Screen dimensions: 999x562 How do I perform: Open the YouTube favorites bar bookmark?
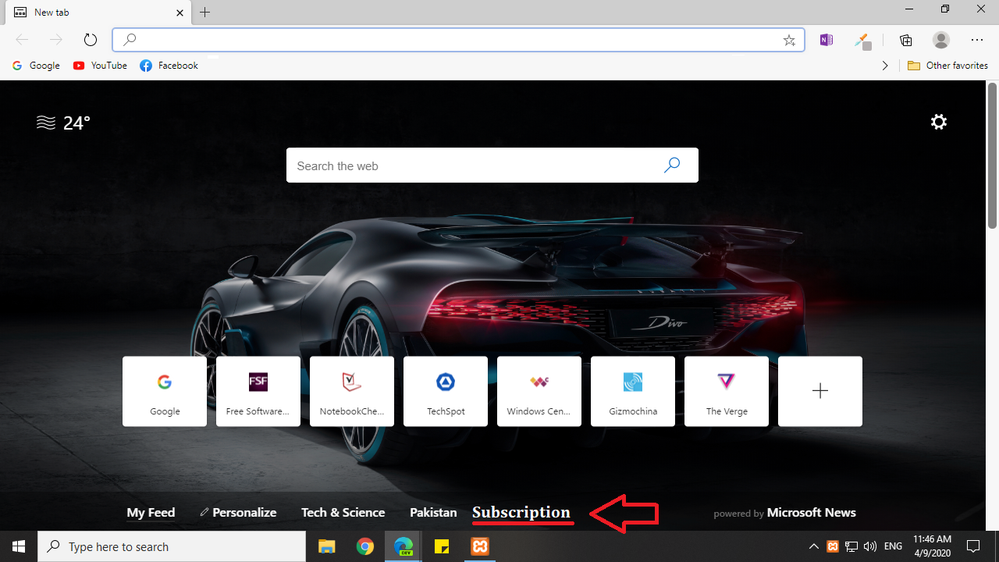100,66
